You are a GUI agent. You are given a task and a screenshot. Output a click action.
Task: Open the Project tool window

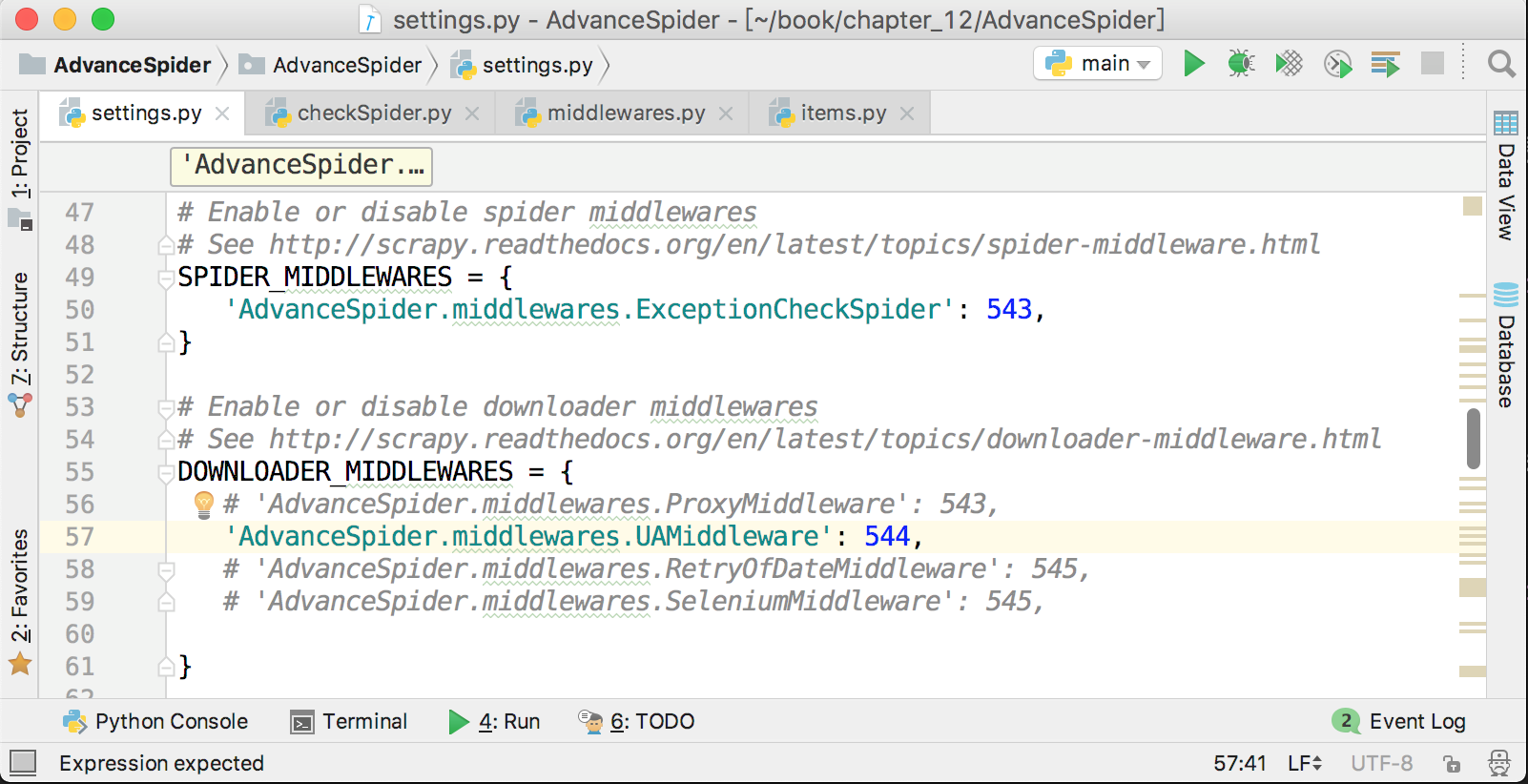[x=20, y=153]
